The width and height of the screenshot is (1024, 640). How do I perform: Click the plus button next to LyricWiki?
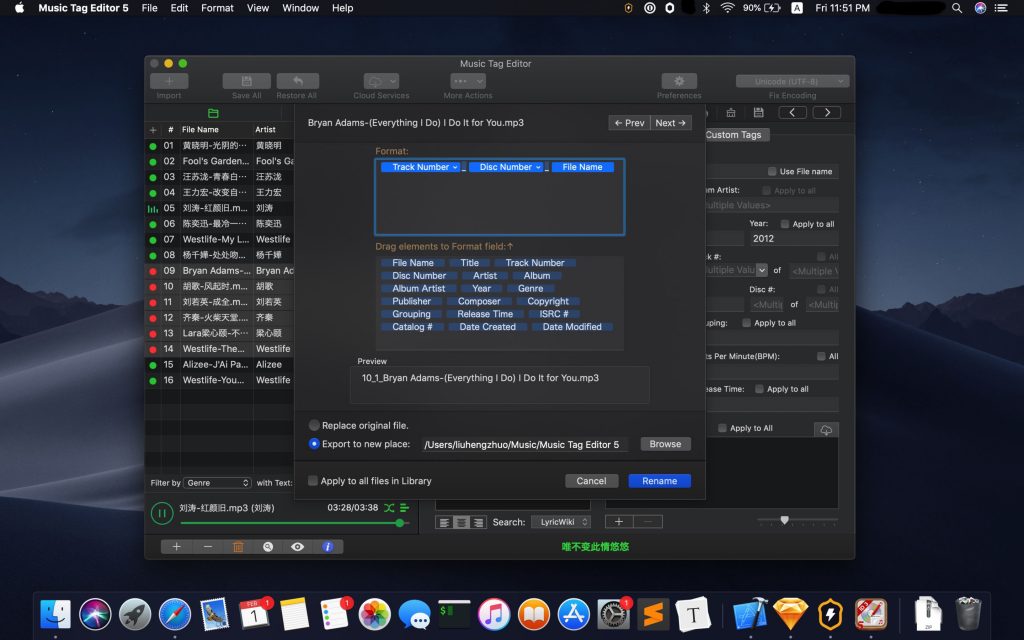pyautogui.click(x=619, y=521)
